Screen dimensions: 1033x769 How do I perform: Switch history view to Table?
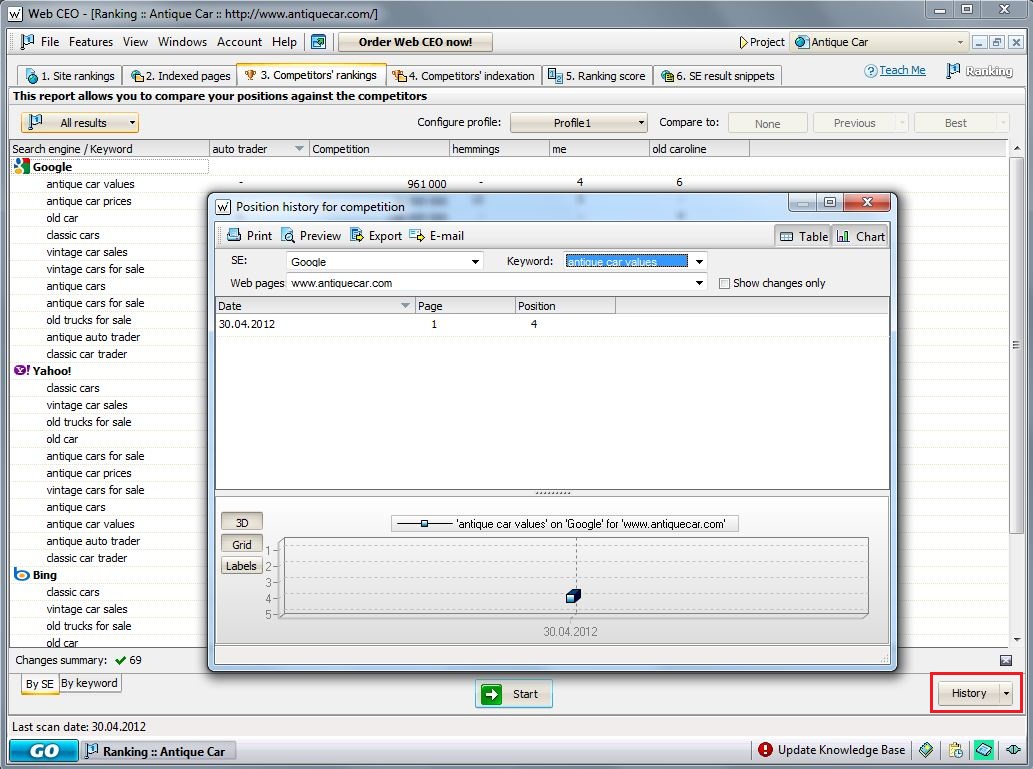tap(803, 237)
